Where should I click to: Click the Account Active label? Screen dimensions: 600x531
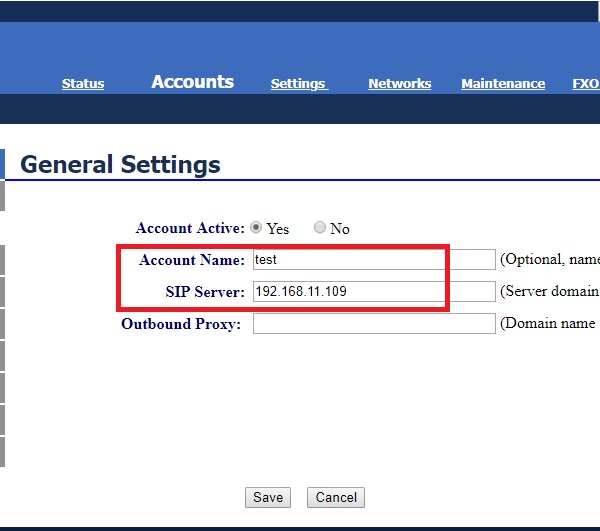coord(190,228)
